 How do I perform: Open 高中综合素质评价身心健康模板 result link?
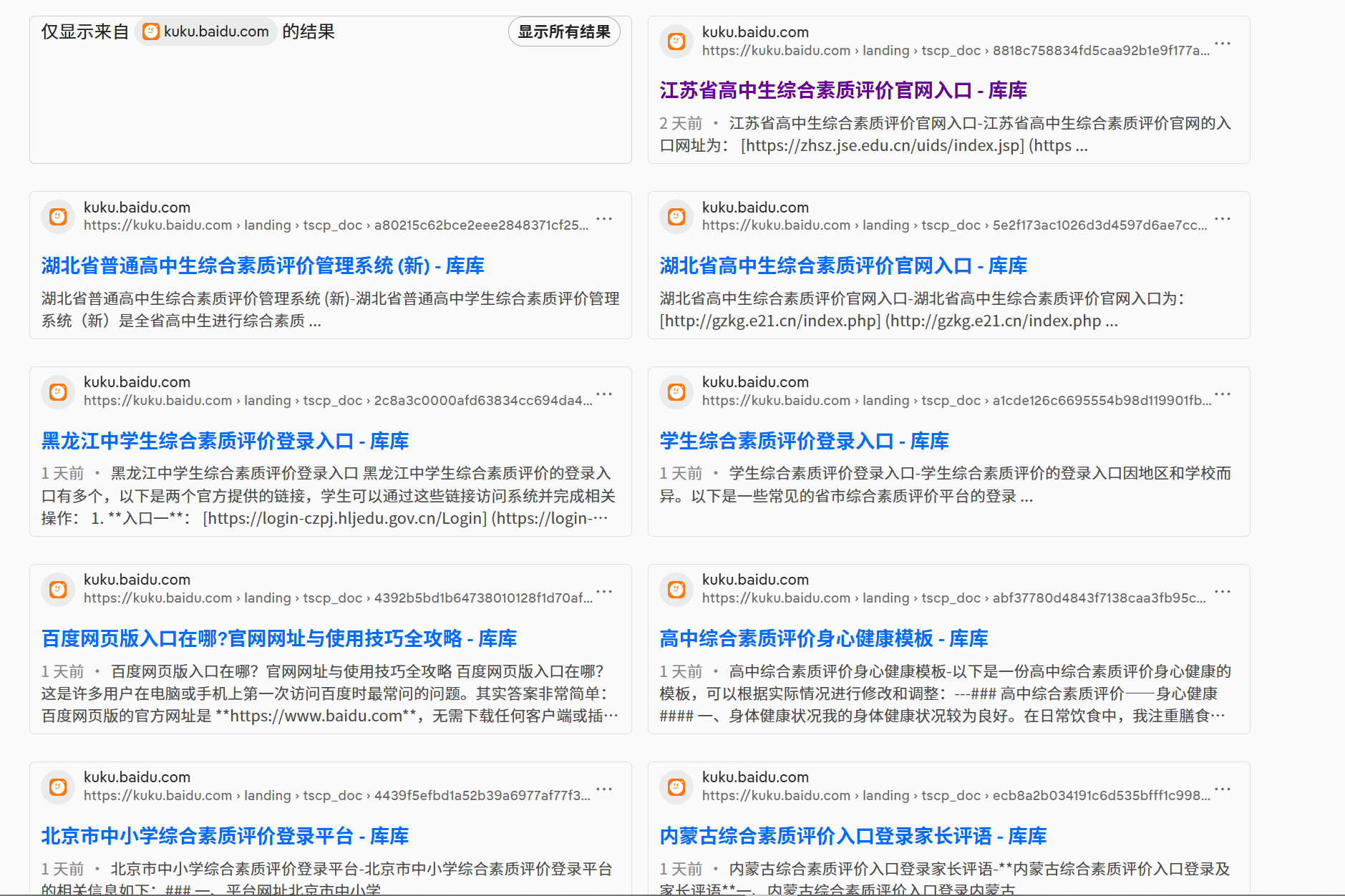[824, 638]
